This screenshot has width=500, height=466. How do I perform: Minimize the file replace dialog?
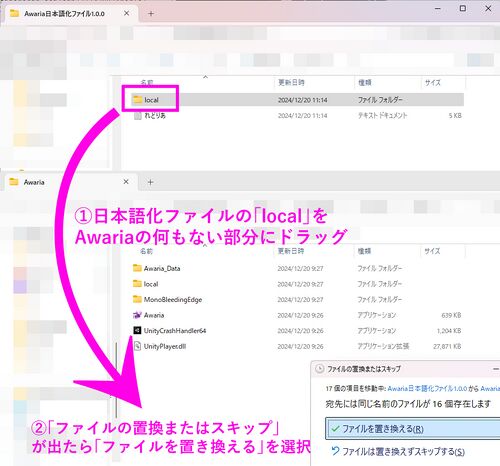click(x=496, y=369)
